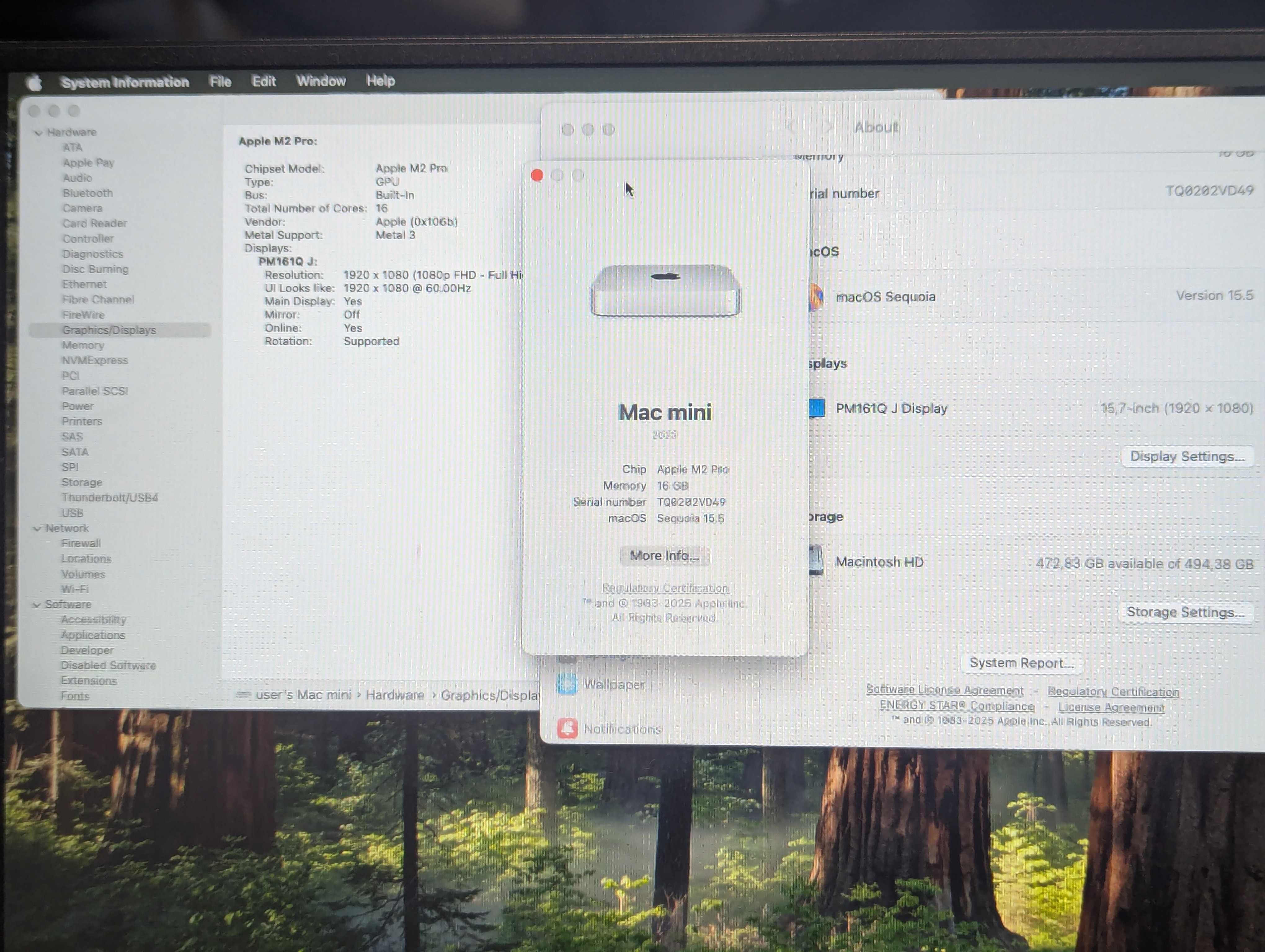Open the Window menu

pyautogui.click(x=321, y=81)
